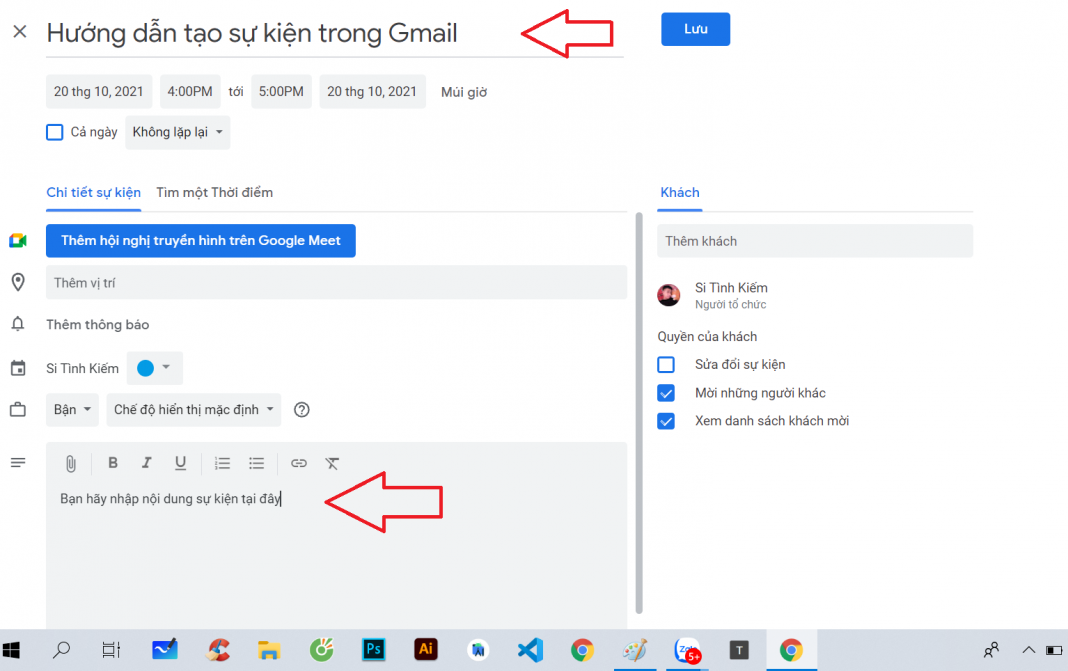Image resolution: width=1068 pixels, height=671 pixels.
Task: Add Google Meet video conferencing
Action: tap(200, 241)
